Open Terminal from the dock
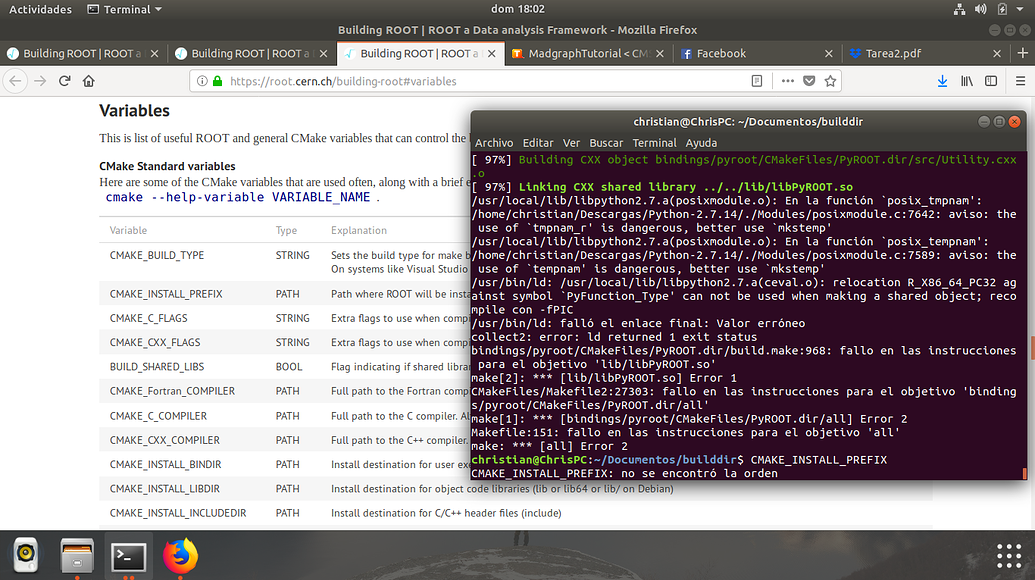This screenshot has height=580, width=1035. click(129, 556)
